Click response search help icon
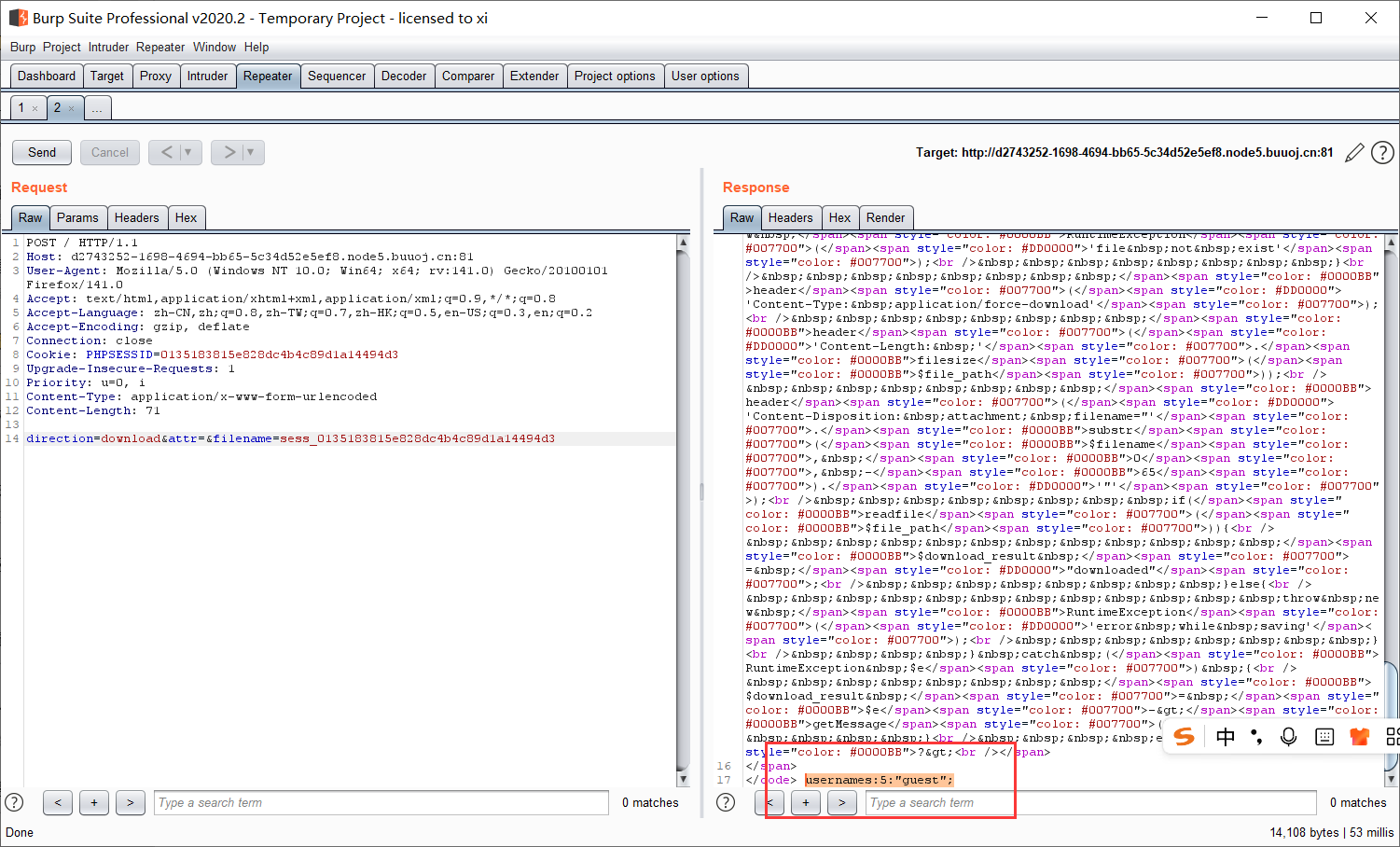 coord(726,802)
